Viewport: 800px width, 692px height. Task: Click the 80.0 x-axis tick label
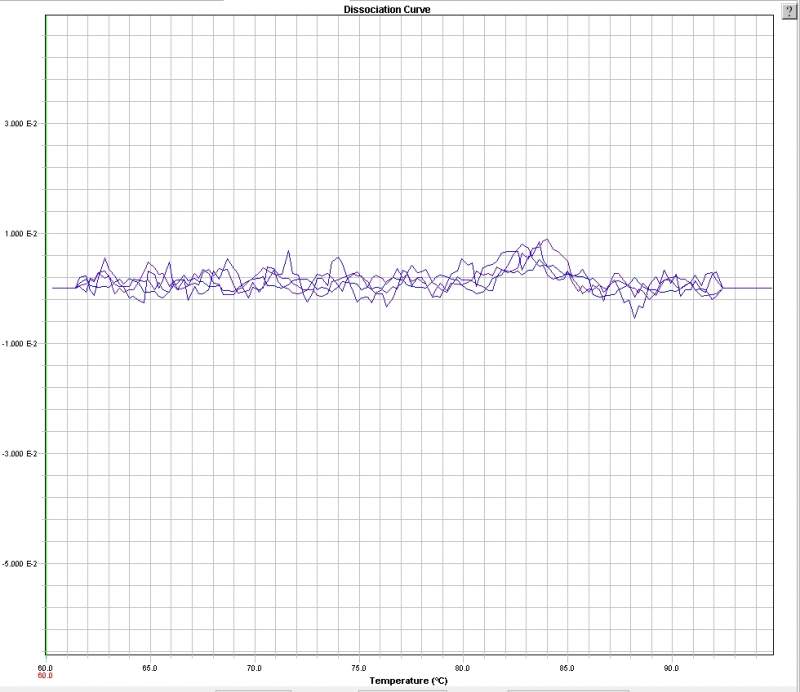[462, 668]
